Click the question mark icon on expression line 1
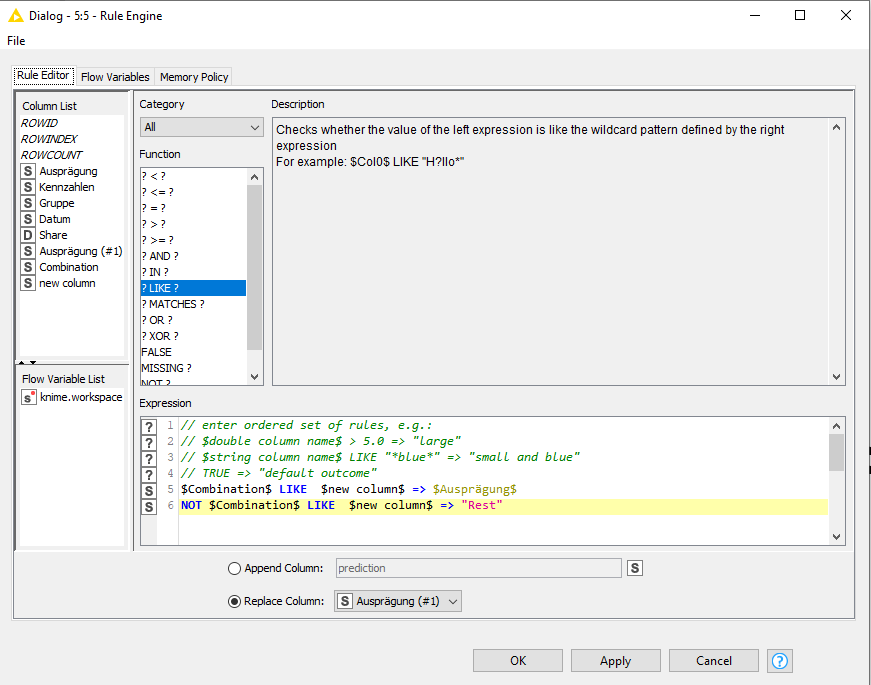Image resolution: width=871 pixels, height=685 pixels. pyautogui.click(x=148, y=427)
